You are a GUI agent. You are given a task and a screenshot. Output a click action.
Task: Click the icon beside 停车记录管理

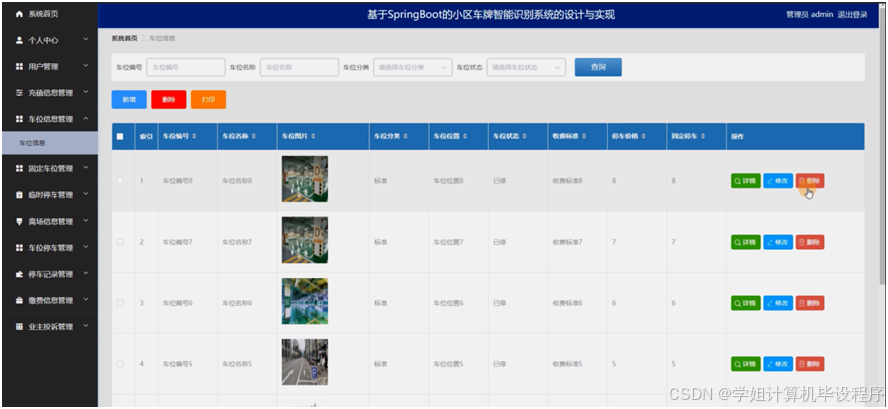pyautogui.click(x=19, y=274)
